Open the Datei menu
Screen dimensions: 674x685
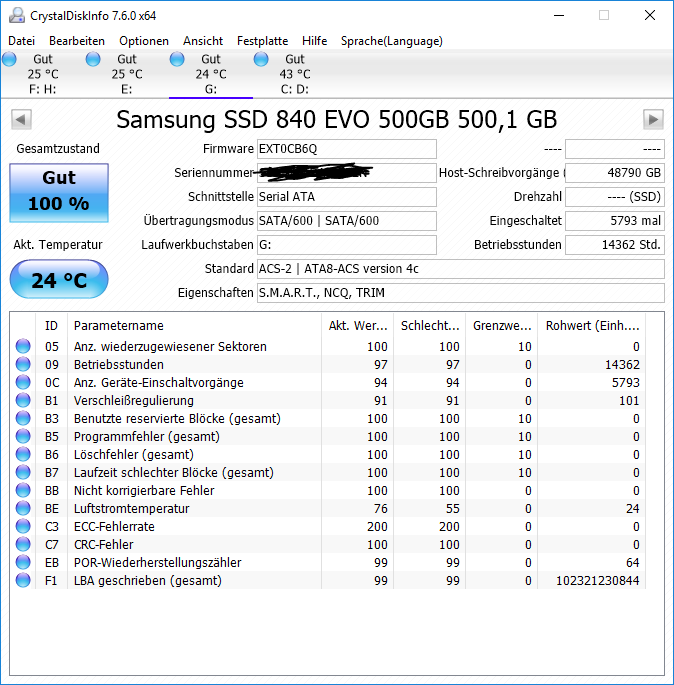[x=21, y=41]
